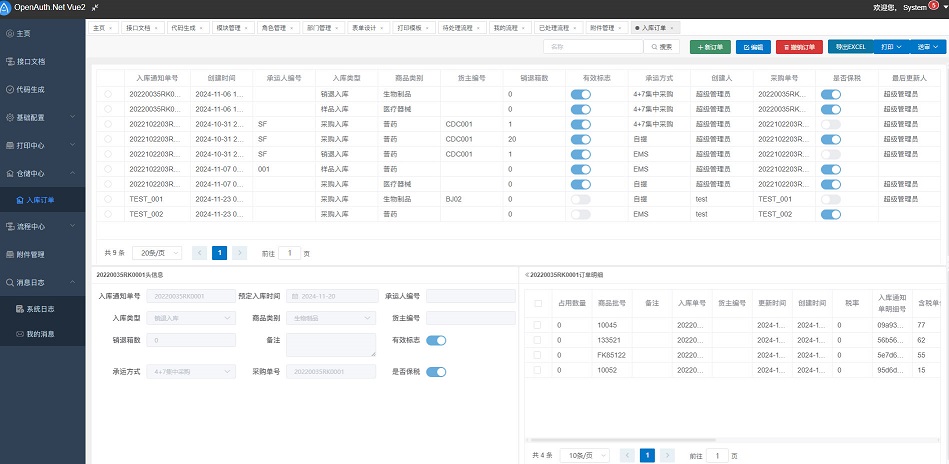Close the 部门管理 tab with its x
The image size is (949, 464).
coord(337,28)
